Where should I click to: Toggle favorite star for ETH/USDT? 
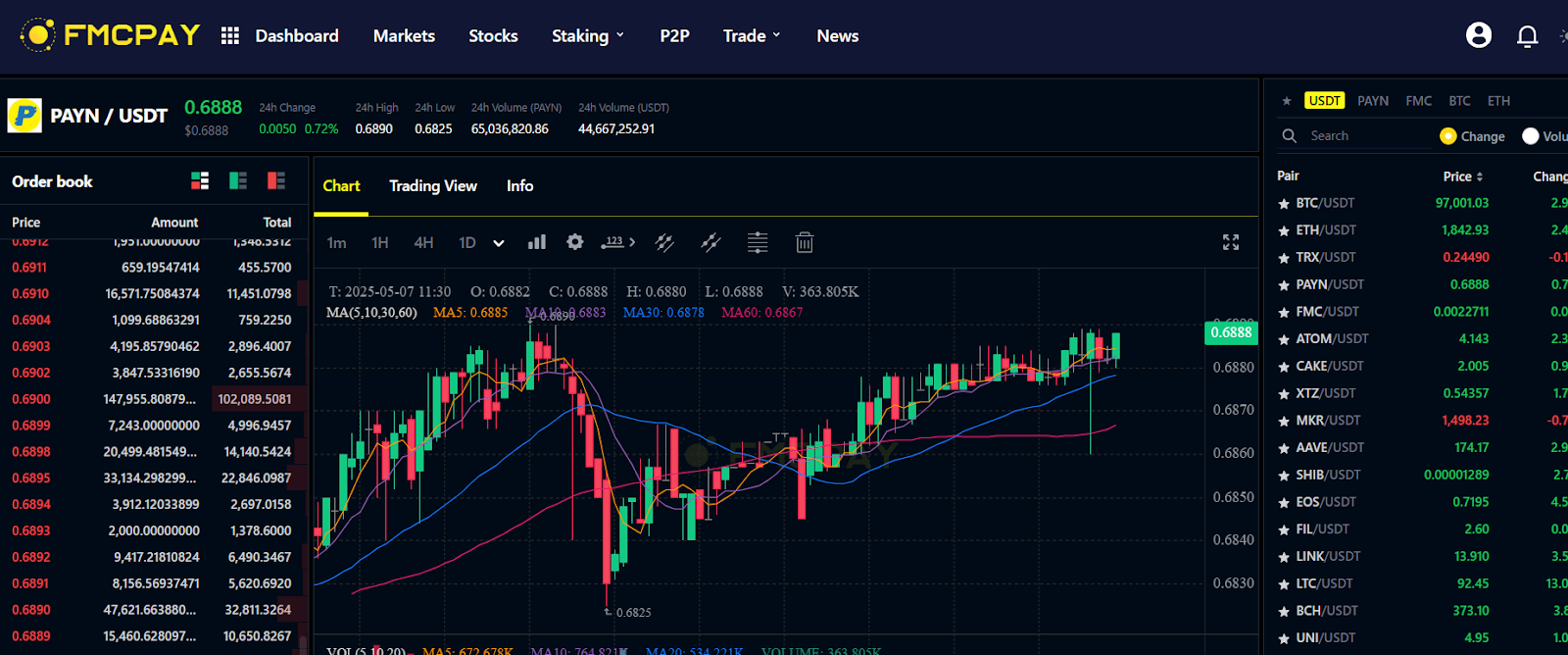click(x=1284, y=231)
